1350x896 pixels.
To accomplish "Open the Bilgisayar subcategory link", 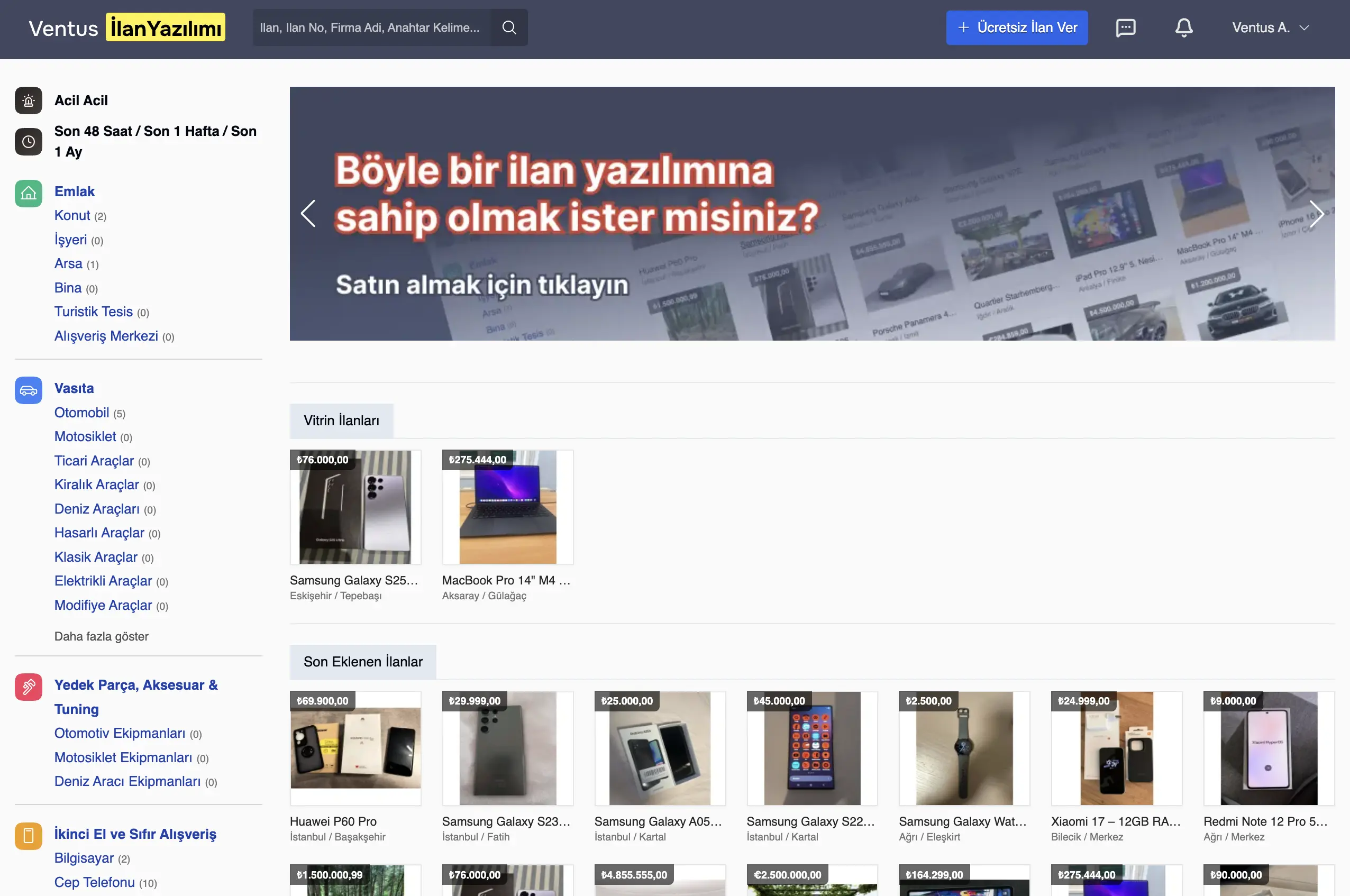I will click(x=84, y=858).
